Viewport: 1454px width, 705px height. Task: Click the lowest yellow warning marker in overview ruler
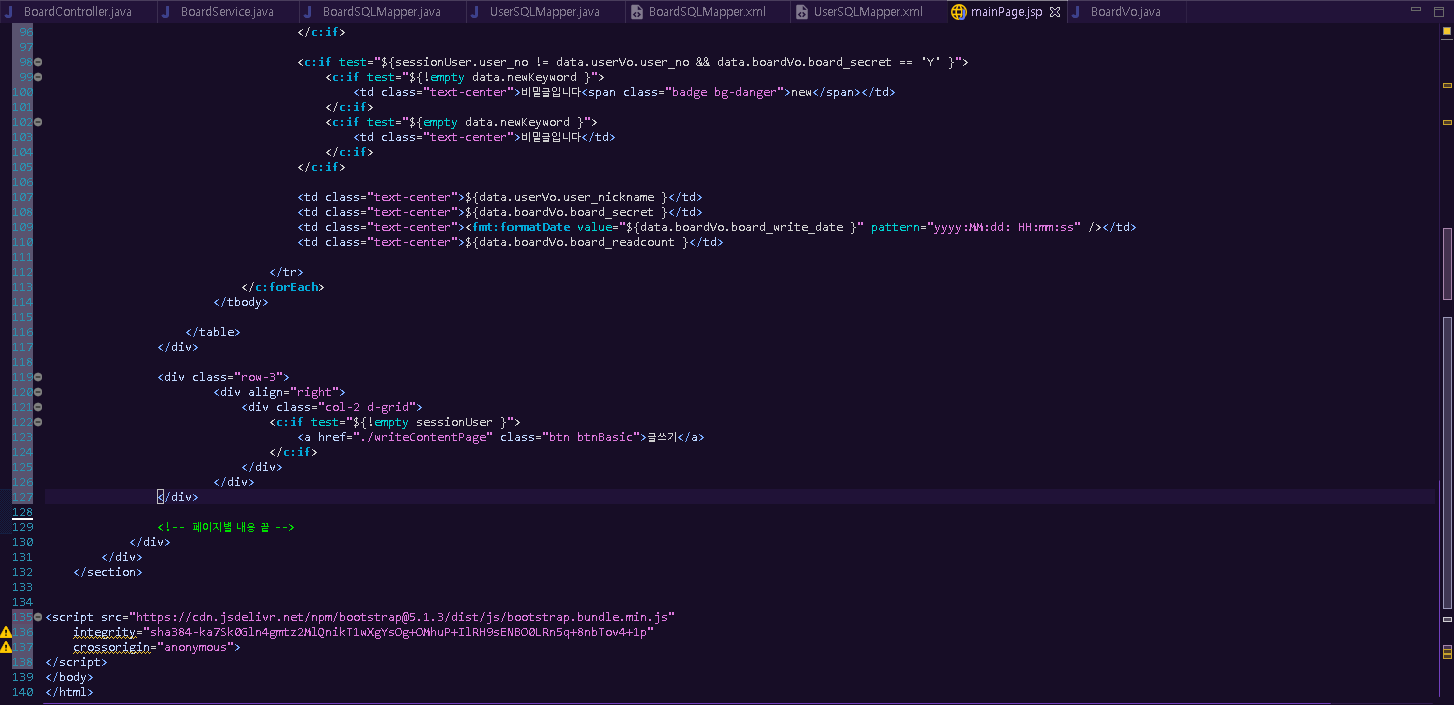pyautogui.click(x=1447, y=656)
